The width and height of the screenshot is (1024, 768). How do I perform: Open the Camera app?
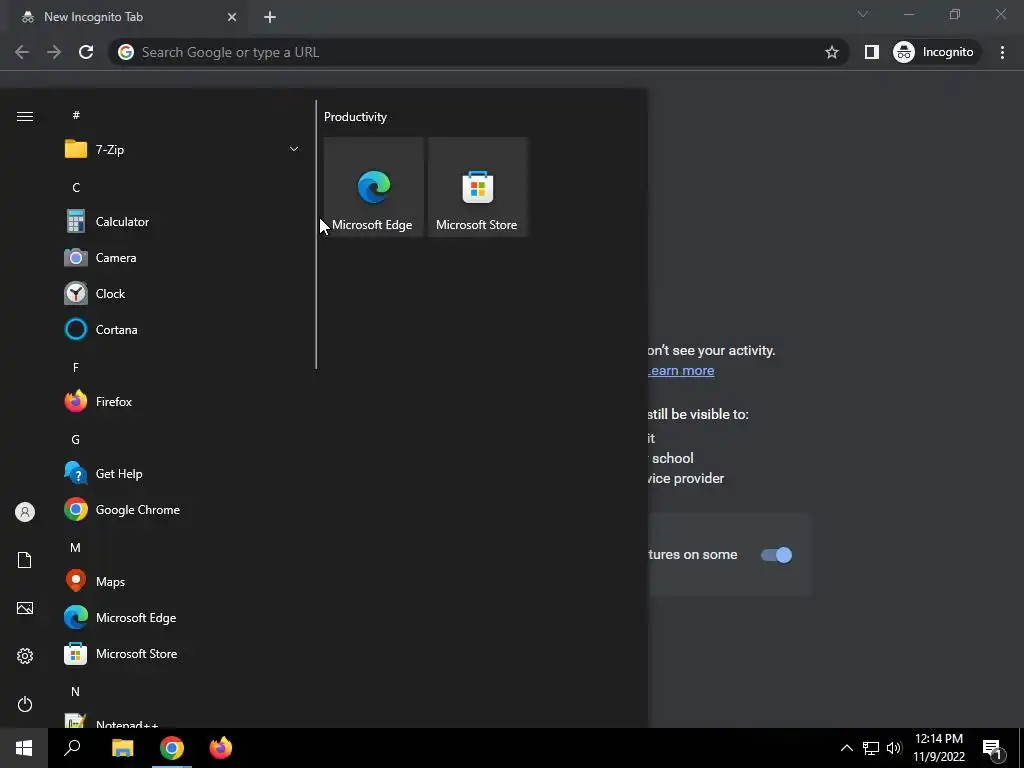pyautogui.click(x=181, y=258)
